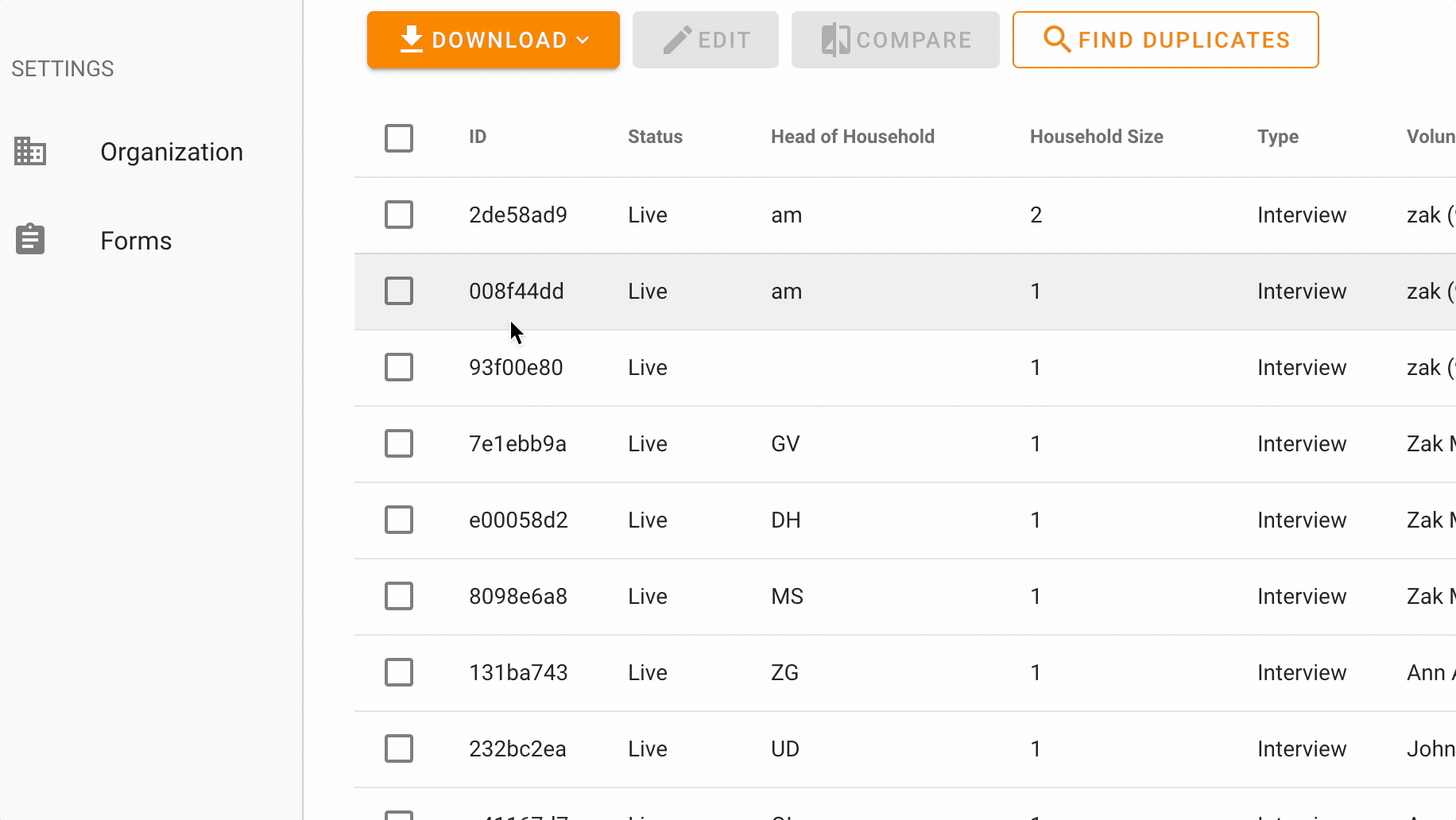Screen dimensions: 1456x820
Task: Click Head of Household column header
Action: click(853, 137)
